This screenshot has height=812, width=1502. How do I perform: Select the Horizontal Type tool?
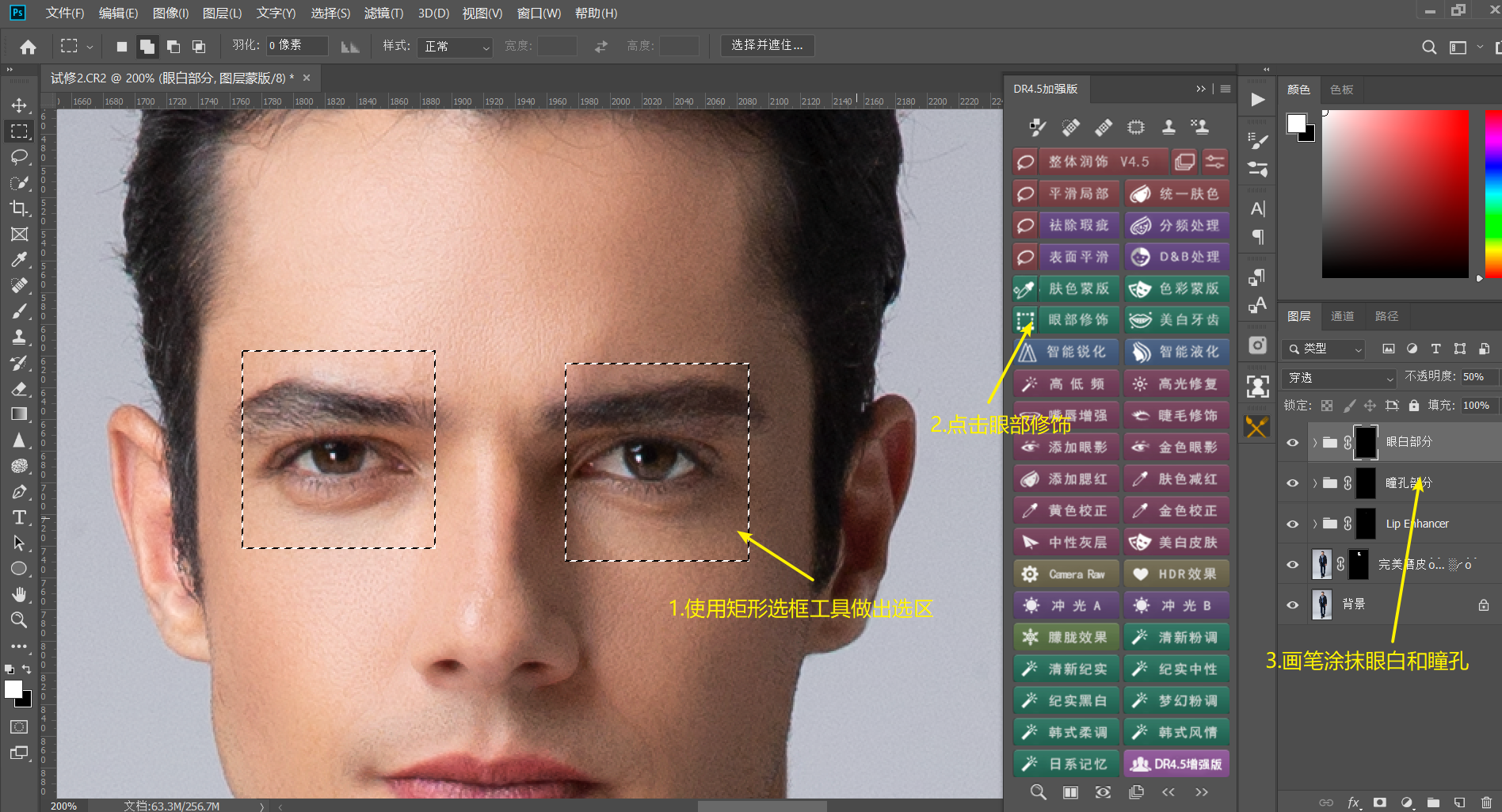(x=19, y=517)
